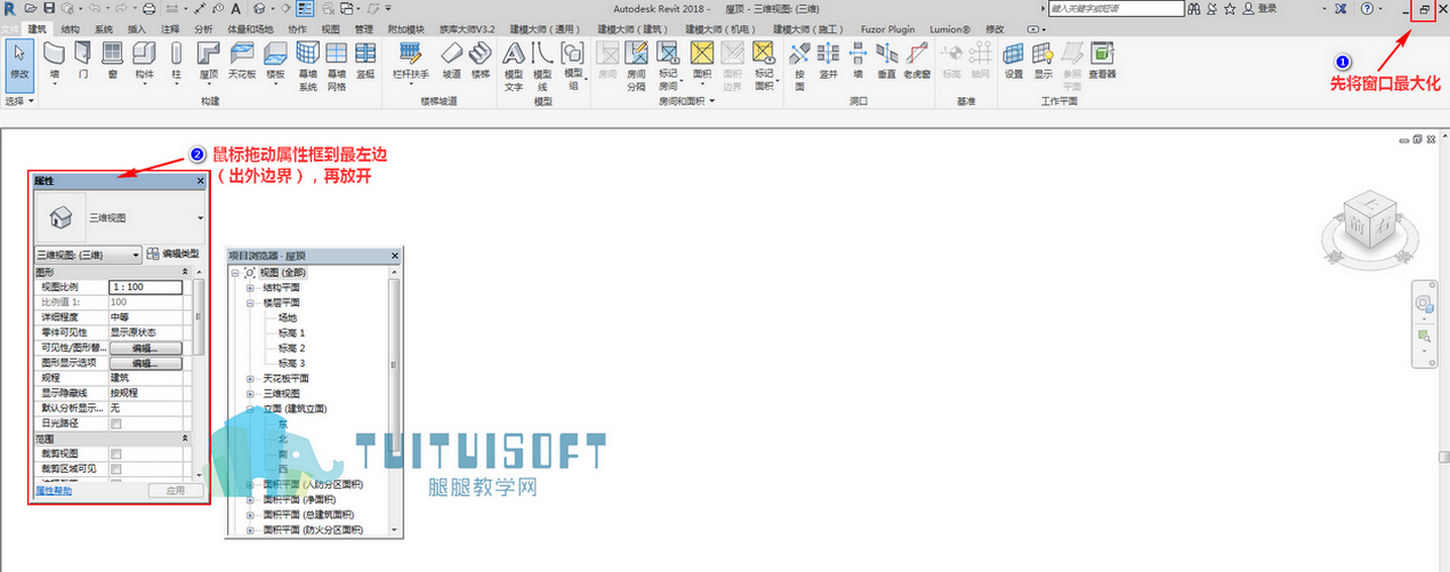Screen dimensions: 1450x572
Task: Select the 房间分隔 room separator tool
Action: (636, 66)
